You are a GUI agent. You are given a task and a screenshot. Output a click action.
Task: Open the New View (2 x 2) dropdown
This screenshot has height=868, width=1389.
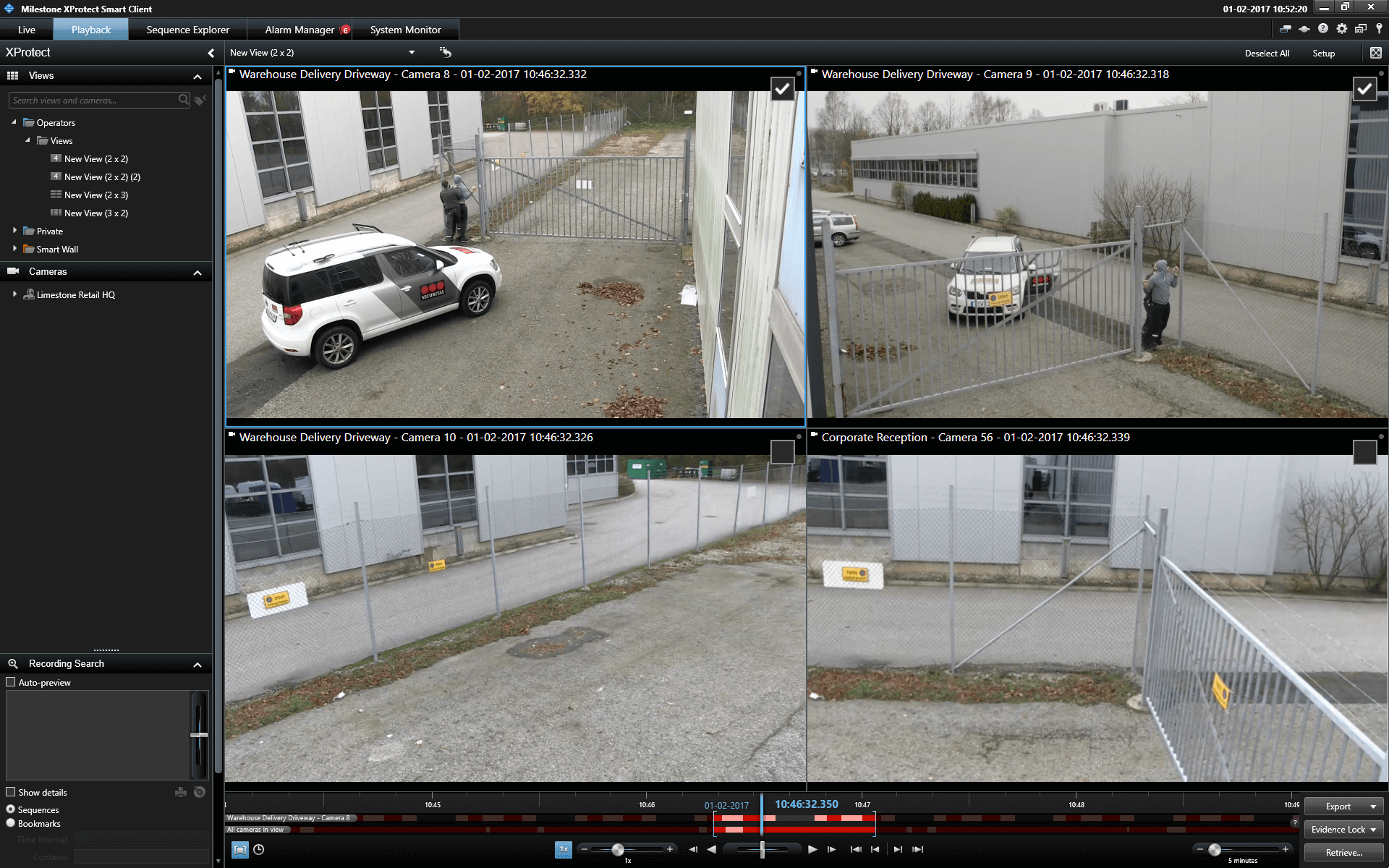tap(411, 52)
